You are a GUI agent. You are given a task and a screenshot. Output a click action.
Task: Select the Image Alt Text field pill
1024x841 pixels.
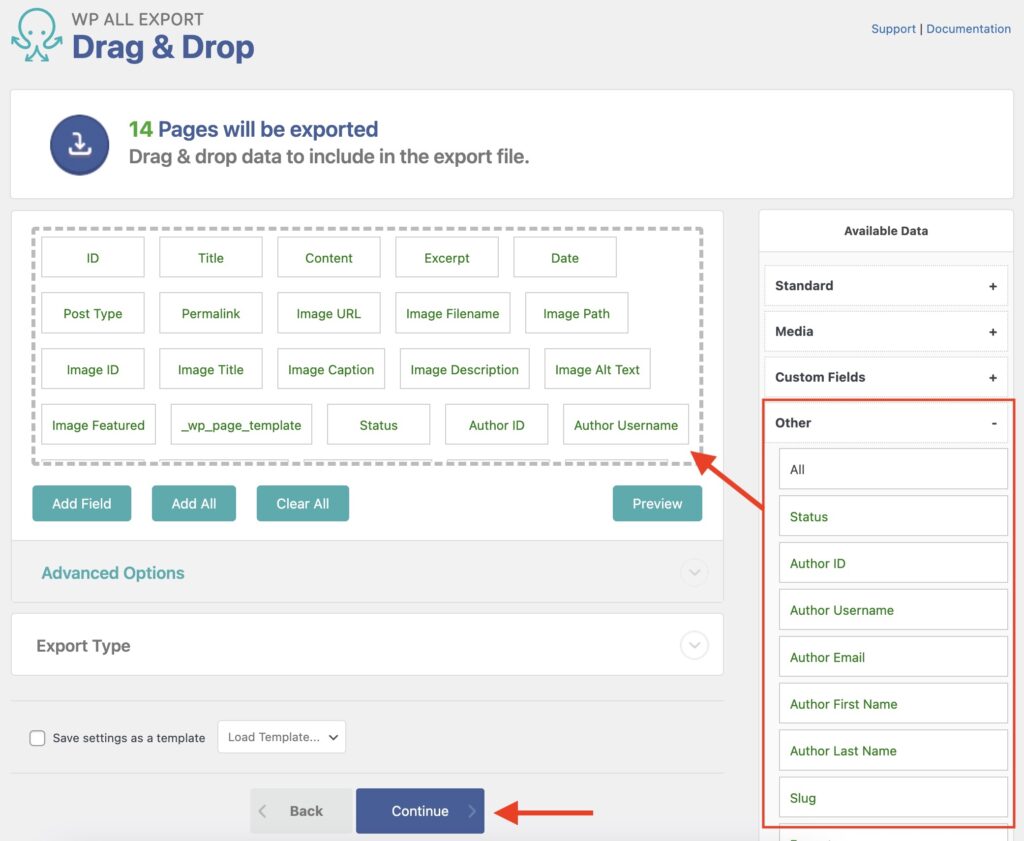pos(597,369)
